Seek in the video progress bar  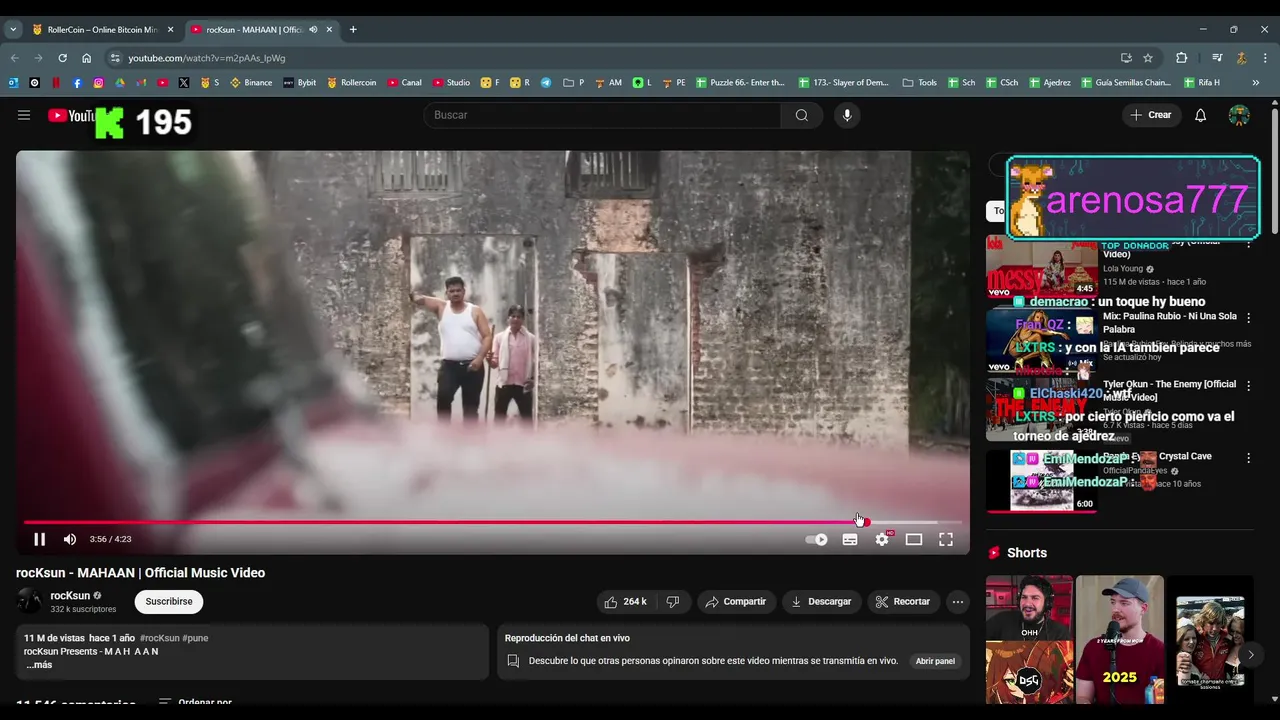[492, 522]
